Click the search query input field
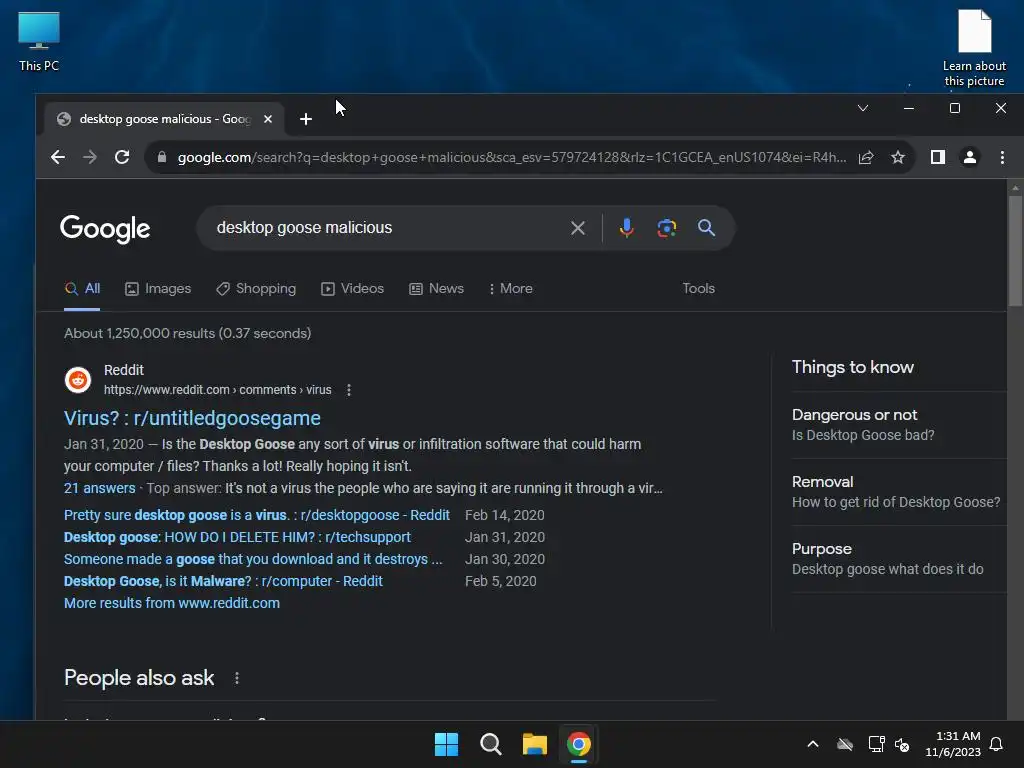 coord(385,228)
